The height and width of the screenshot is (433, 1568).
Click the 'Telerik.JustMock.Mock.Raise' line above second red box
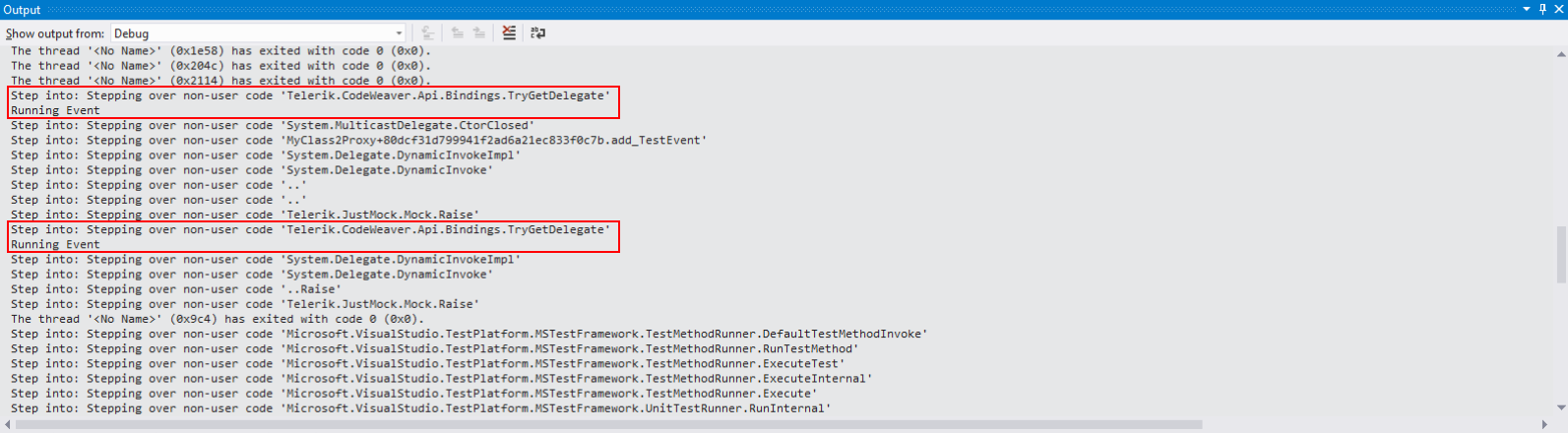tap(244, 215)
